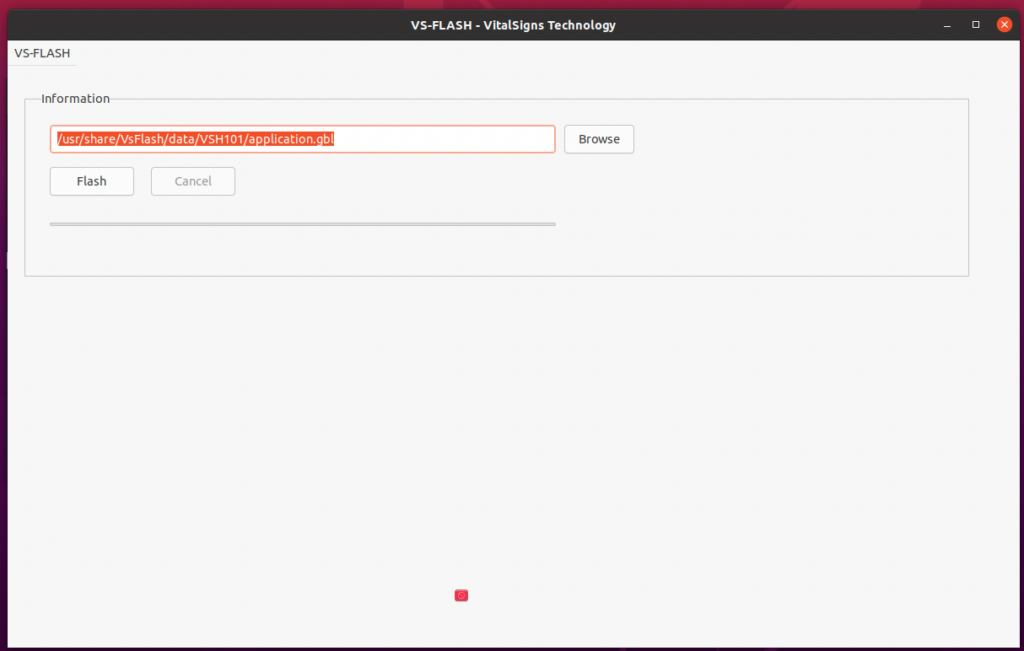Image resolution: width=1024 pixels, height=651 pixels.
Task: Click Browse to choose a firmware file
Action: [599, 139]
